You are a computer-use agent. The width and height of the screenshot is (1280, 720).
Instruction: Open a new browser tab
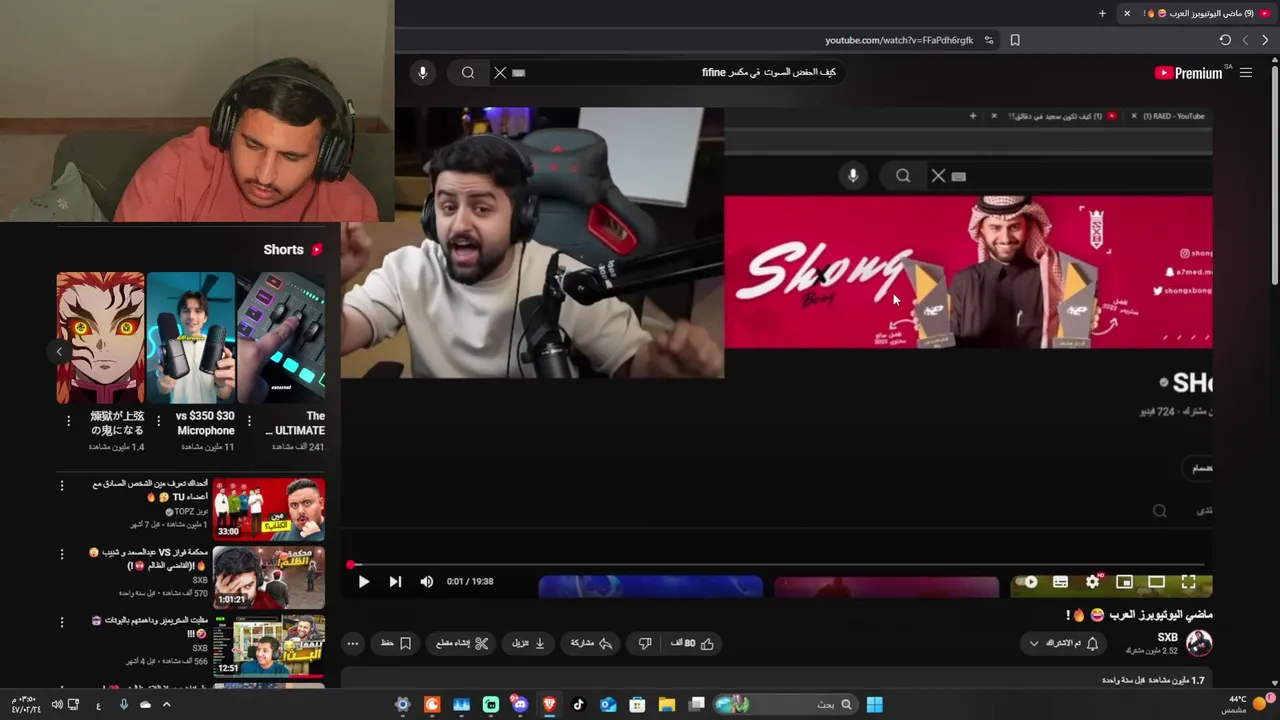(1102, 13)
